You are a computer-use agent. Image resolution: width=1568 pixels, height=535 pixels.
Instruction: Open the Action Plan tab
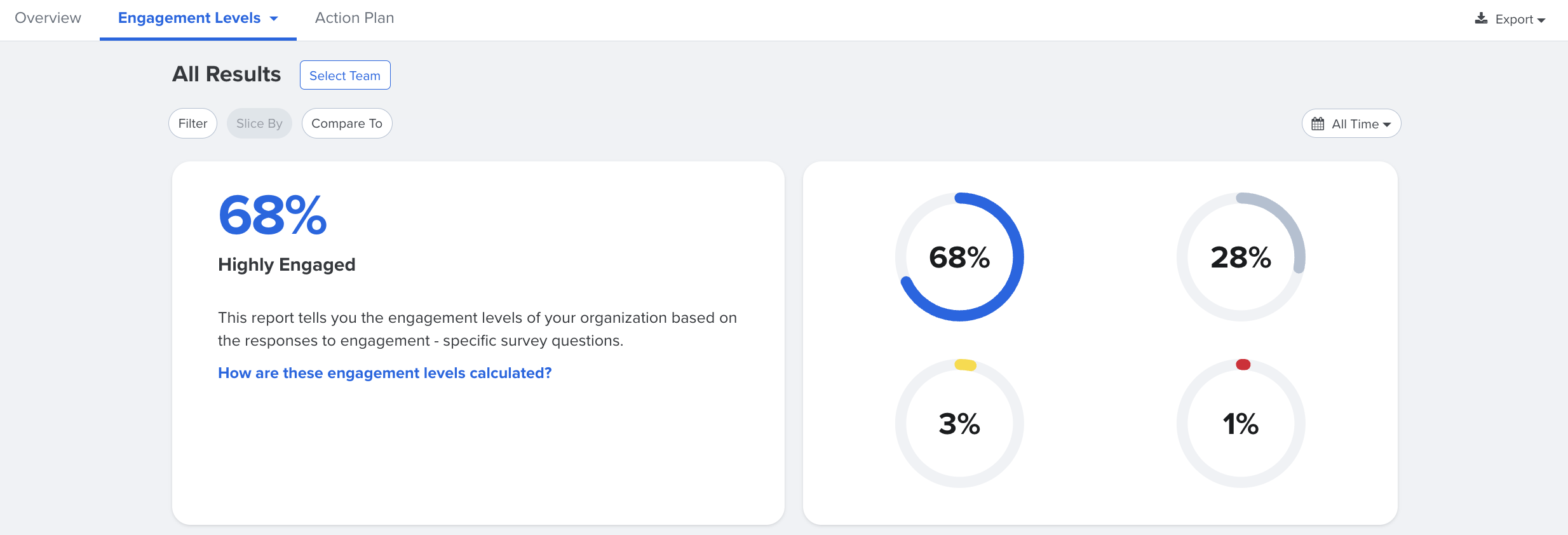pyautogui.click(x=355, y=18)
